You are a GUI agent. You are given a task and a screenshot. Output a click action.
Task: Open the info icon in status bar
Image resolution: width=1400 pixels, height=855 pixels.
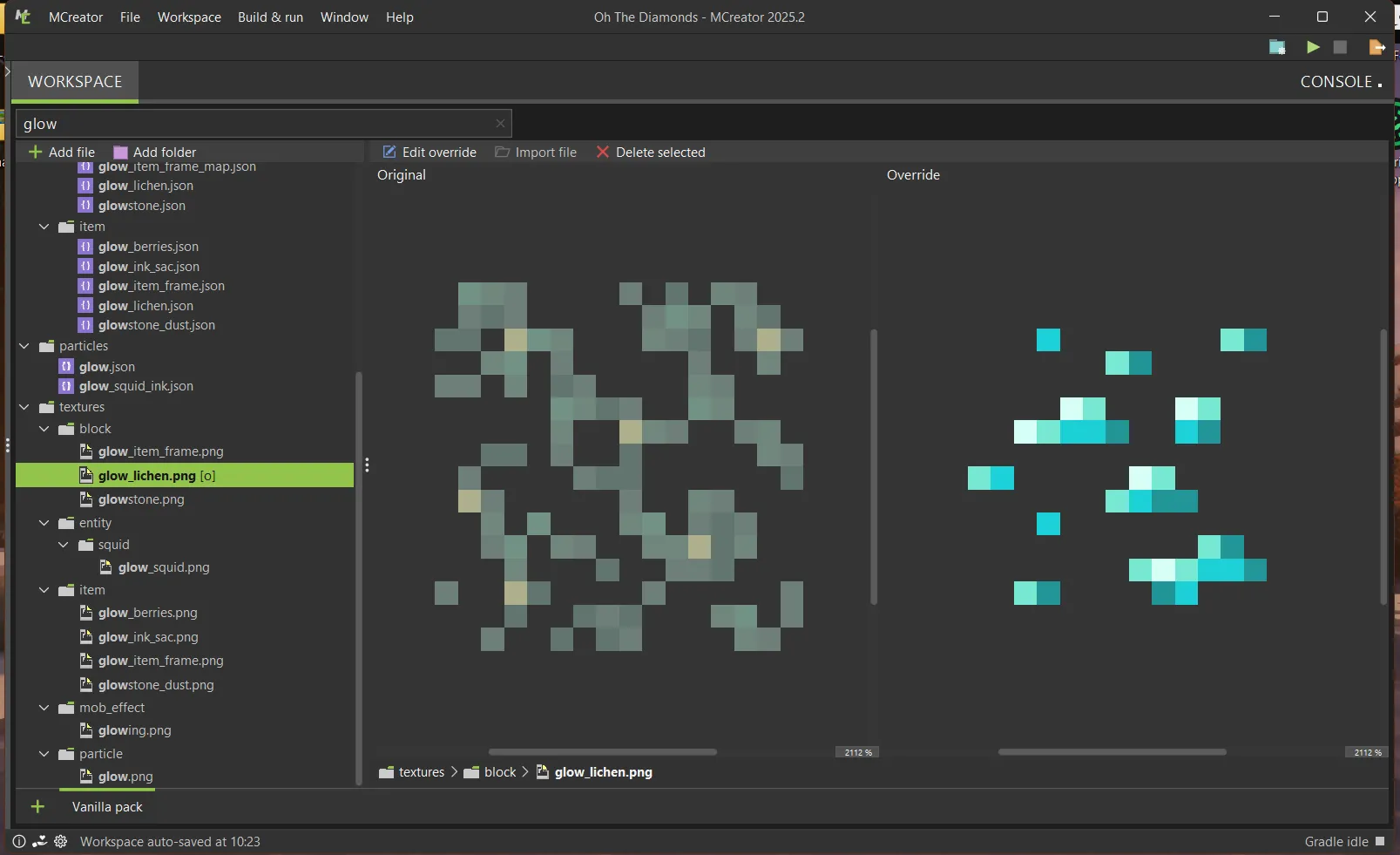point(19,841)
